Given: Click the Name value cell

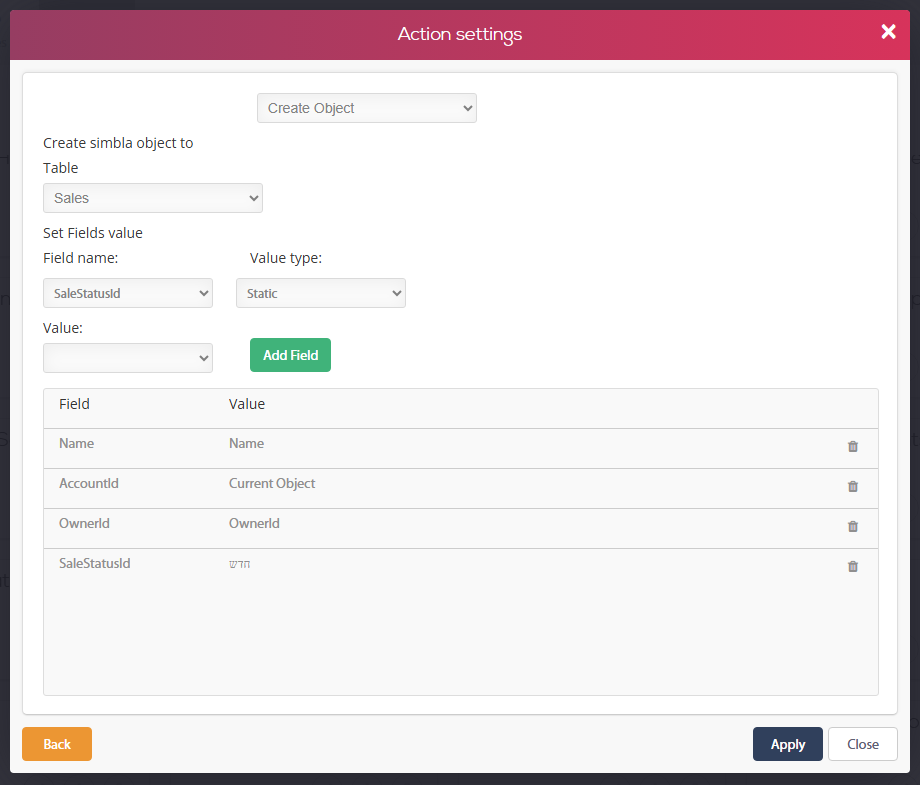Looking at the screenshot, I should tap(246, 444).
